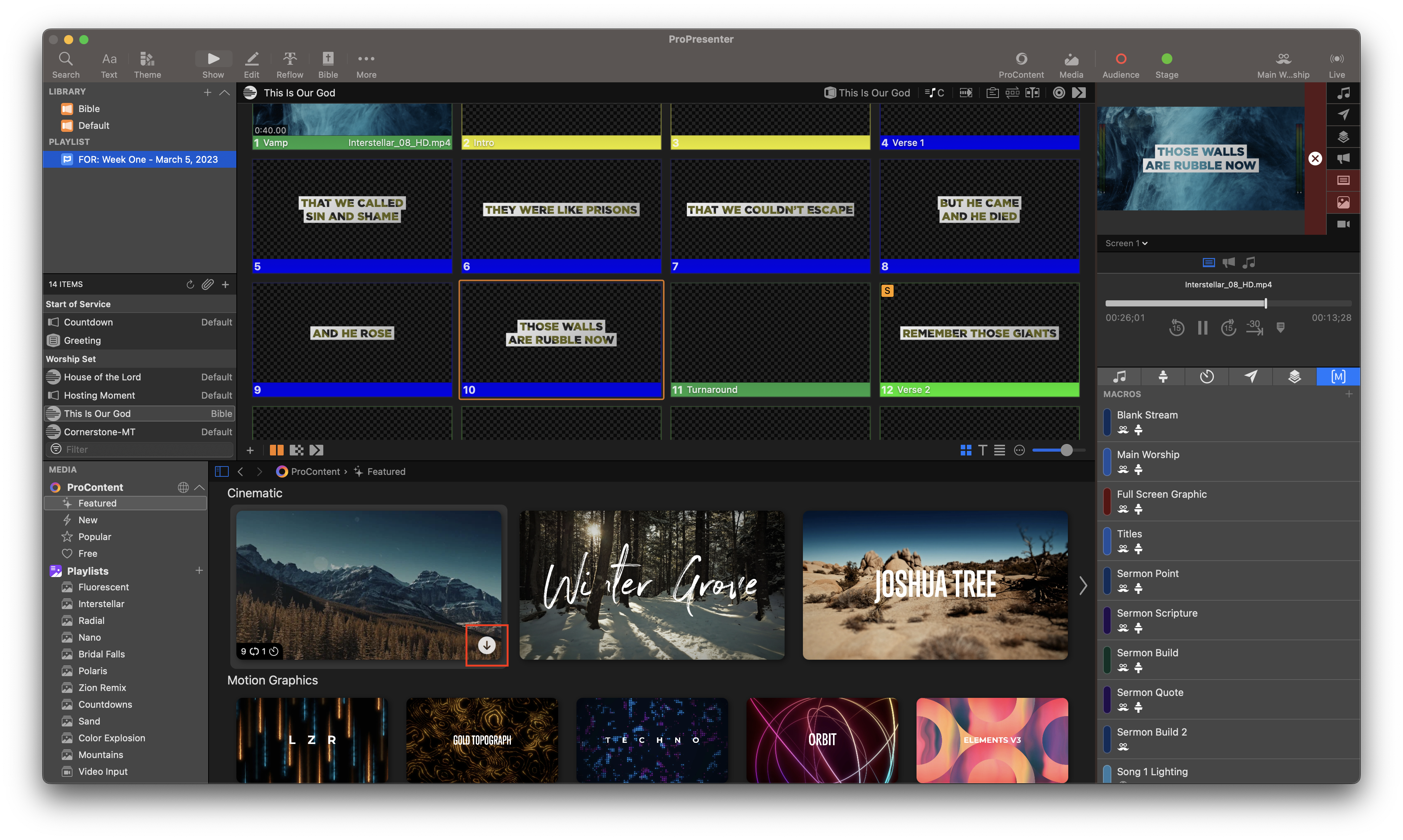Switch to the Timers tab
The width and height of the screenshot is (1403, 840).
pyautogui.click(x=1207, y=377)
